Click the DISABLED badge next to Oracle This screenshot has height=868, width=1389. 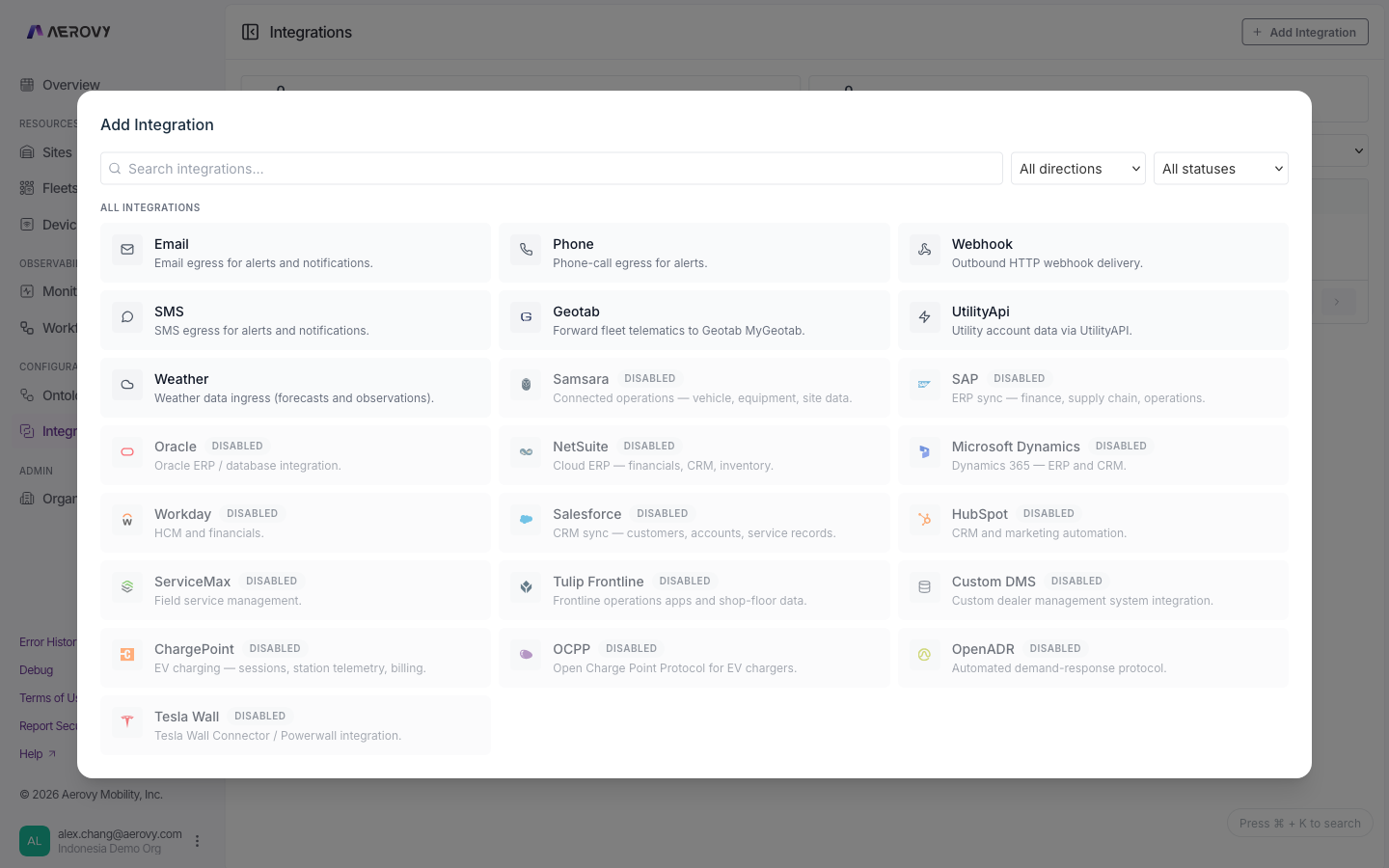(x=237, y=447)
